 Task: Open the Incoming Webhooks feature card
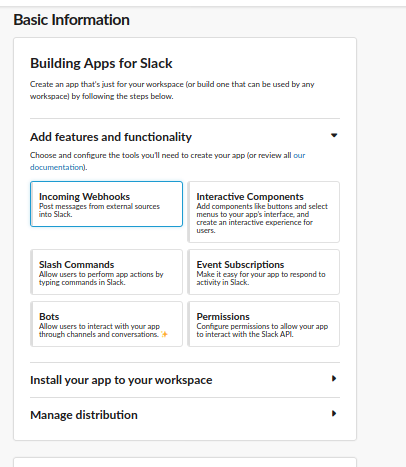(106, 204)
